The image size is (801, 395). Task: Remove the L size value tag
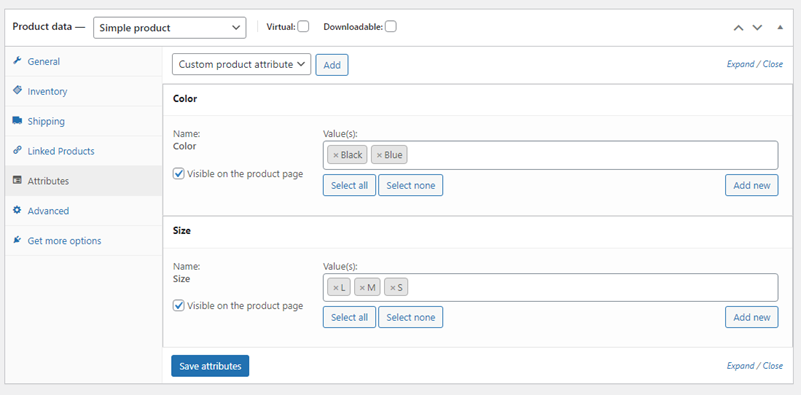click(x=336, y=288)
